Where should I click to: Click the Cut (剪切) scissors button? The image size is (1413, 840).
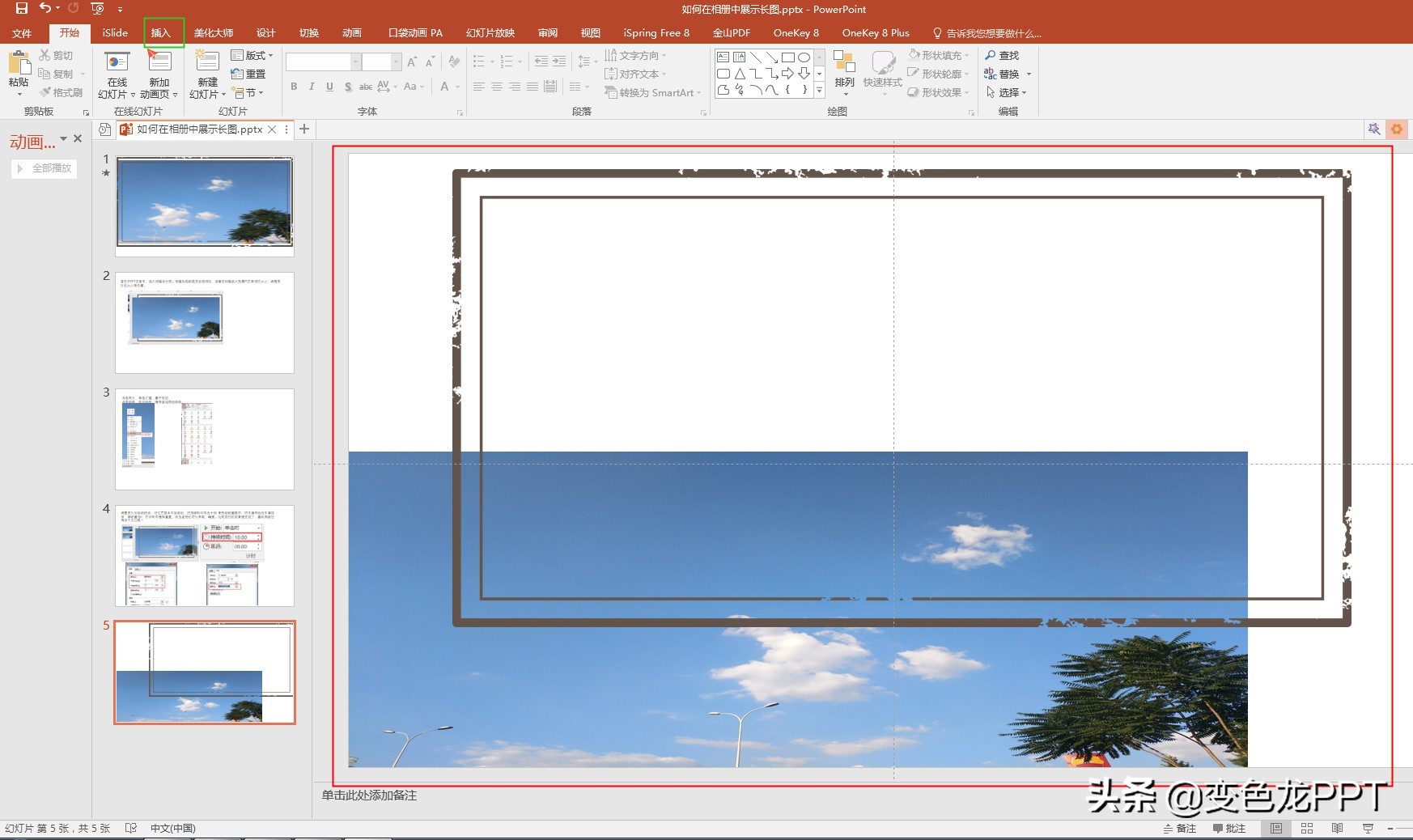point(56,55)
